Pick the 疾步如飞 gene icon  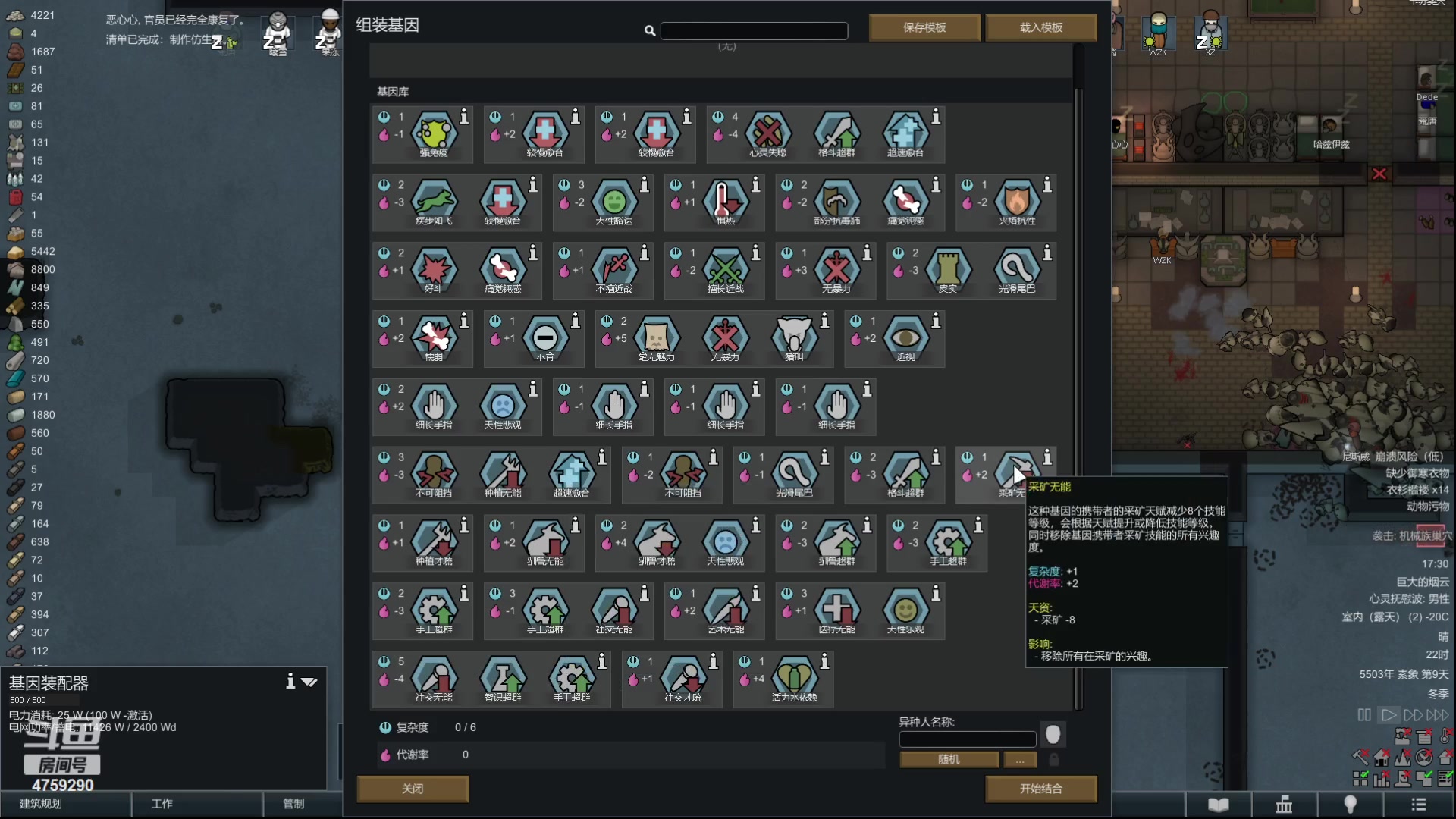point(434,201)
